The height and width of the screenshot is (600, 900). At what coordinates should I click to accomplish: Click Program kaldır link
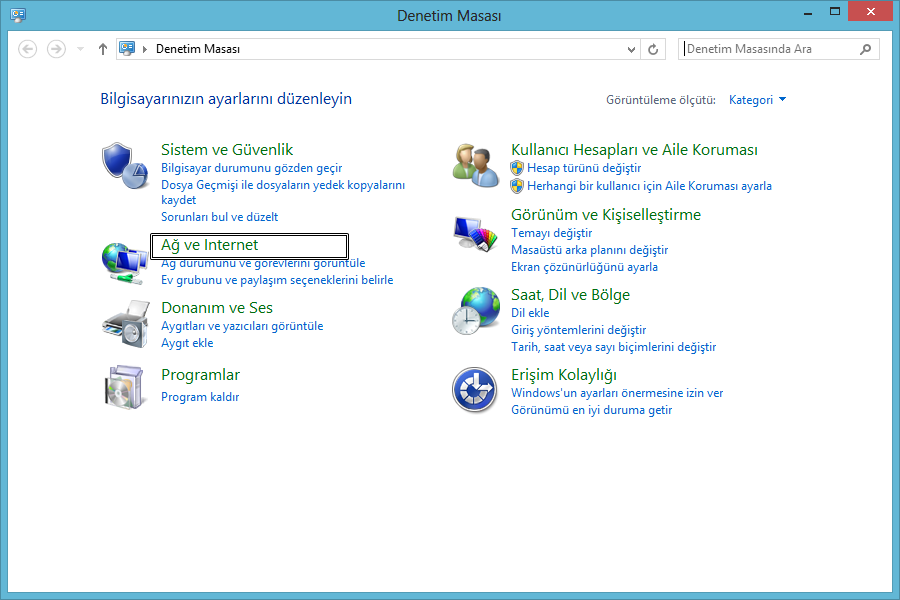coord(200,397)
